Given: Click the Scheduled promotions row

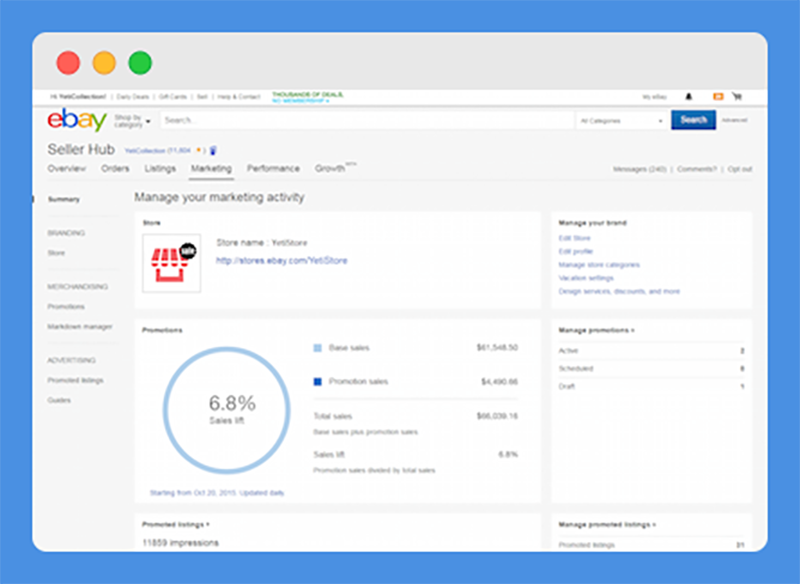Looking at the screenshot, I should [651, 368].
